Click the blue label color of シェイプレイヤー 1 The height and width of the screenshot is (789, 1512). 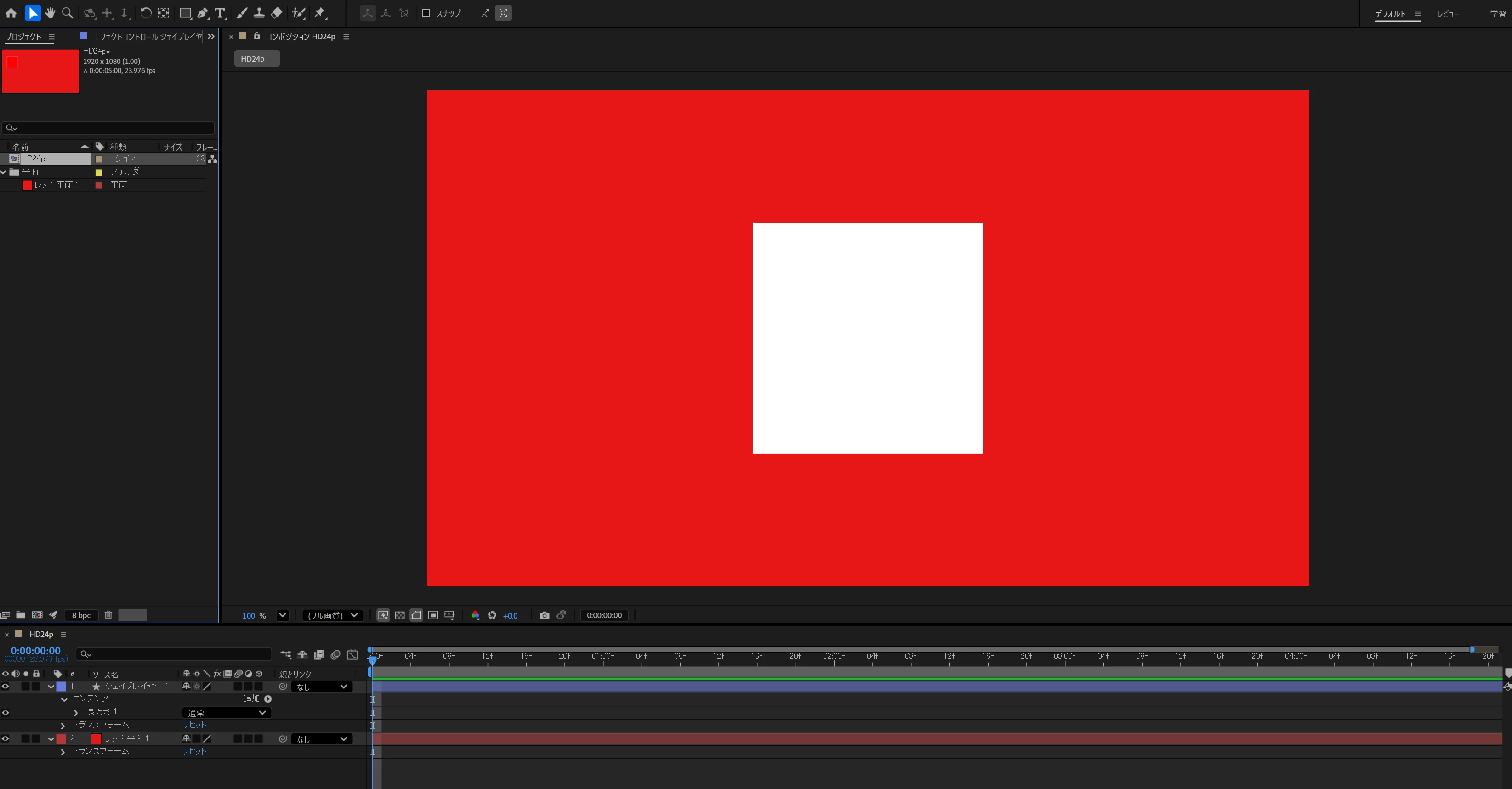point(61,686)
